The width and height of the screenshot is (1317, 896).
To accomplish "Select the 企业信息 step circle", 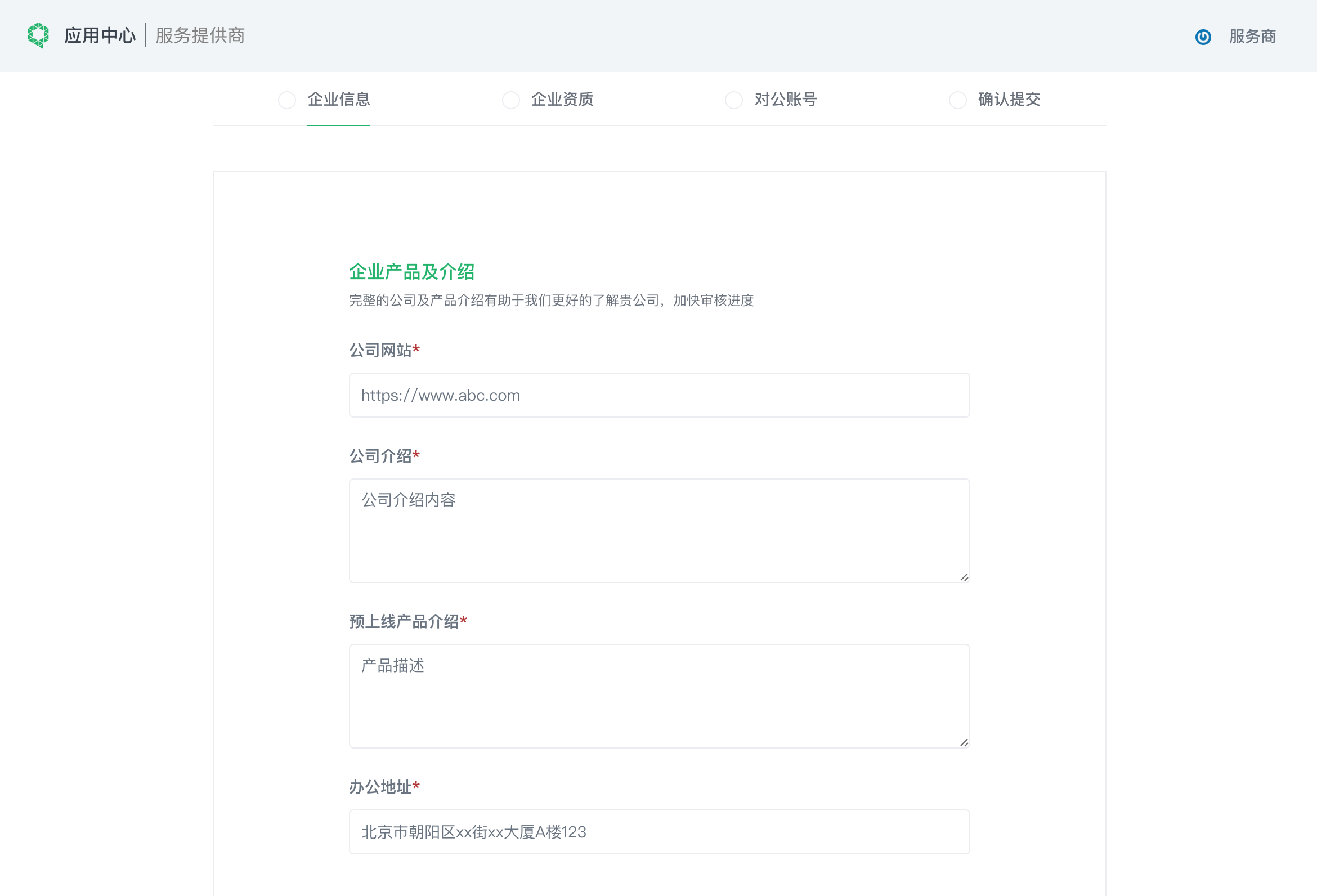I will point(286,100).
